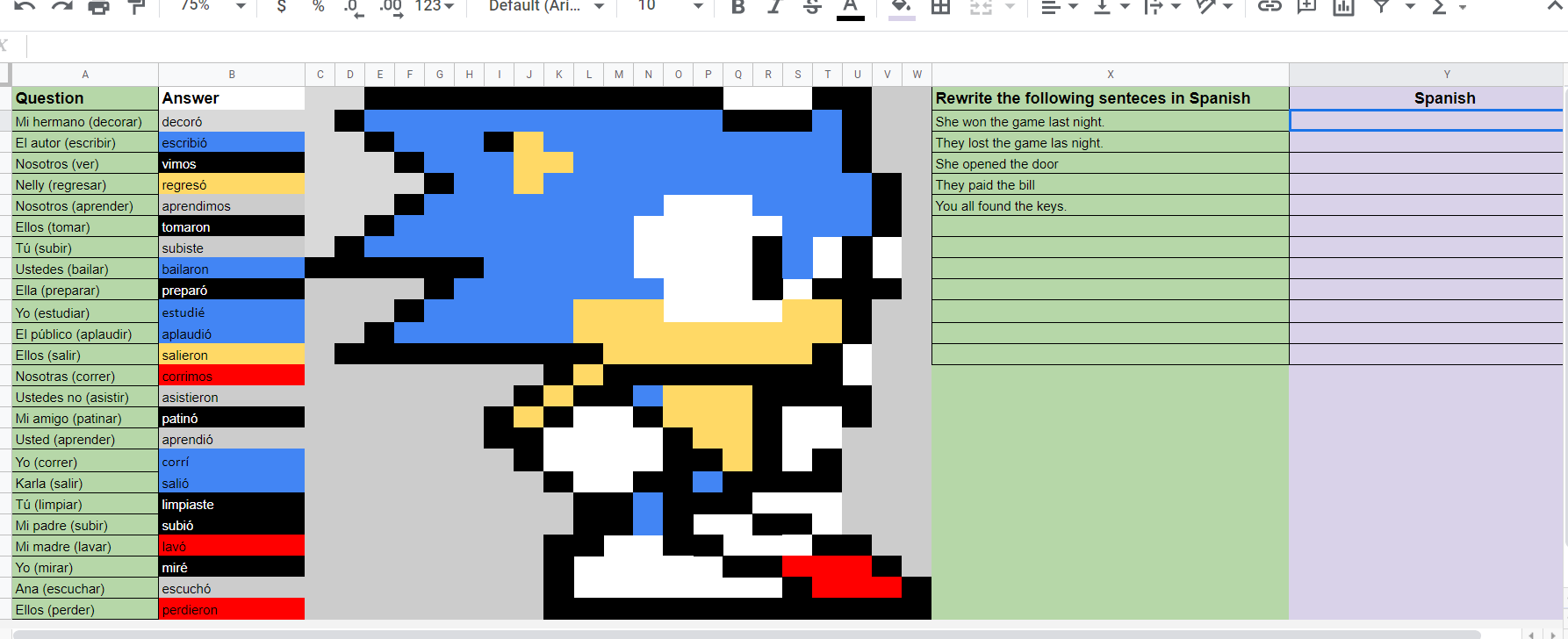Click the 'Nosotros (aprender)' cell
1568x639 pixels.
coord(85,205)
